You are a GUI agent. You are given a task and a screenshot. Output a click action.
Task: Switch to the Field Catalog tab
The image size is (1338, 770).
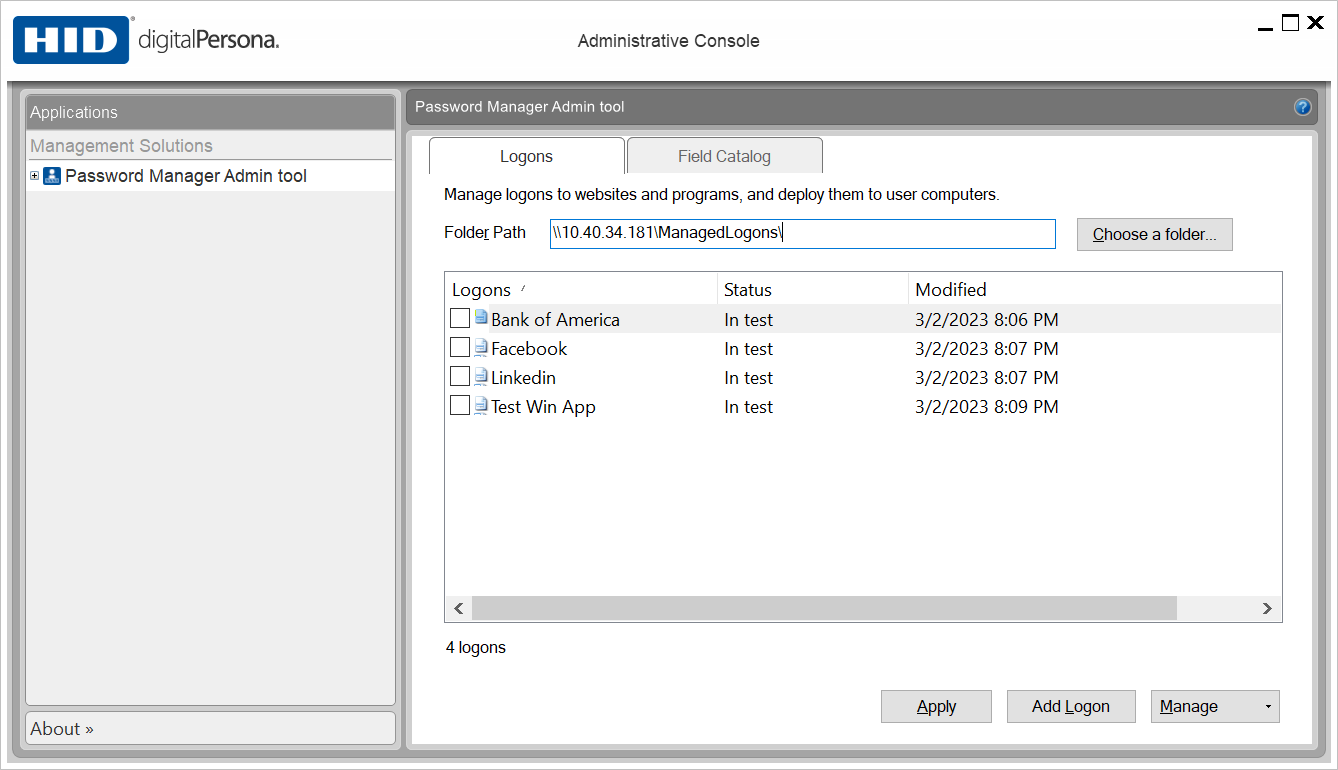(x=724, y=156)
